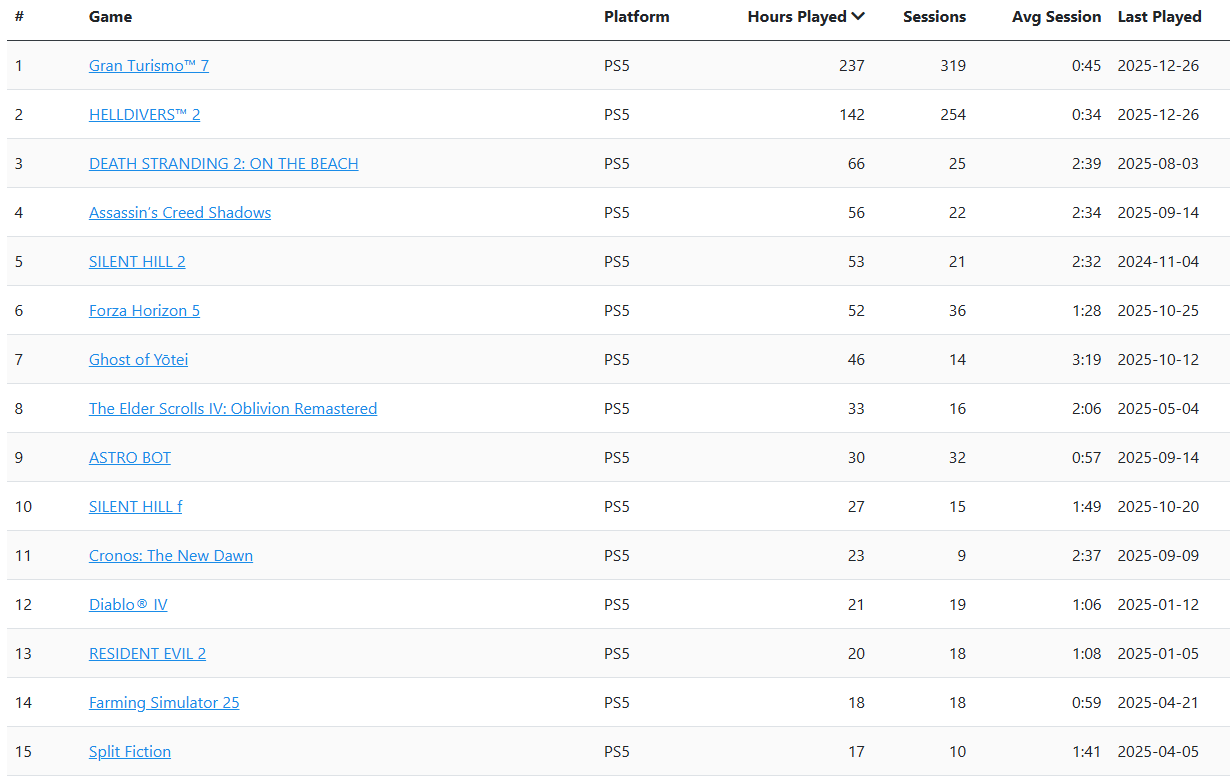1230x778 pixels.
Task: Click the 2025-04-05 last played date
Action: point(1158,752)
